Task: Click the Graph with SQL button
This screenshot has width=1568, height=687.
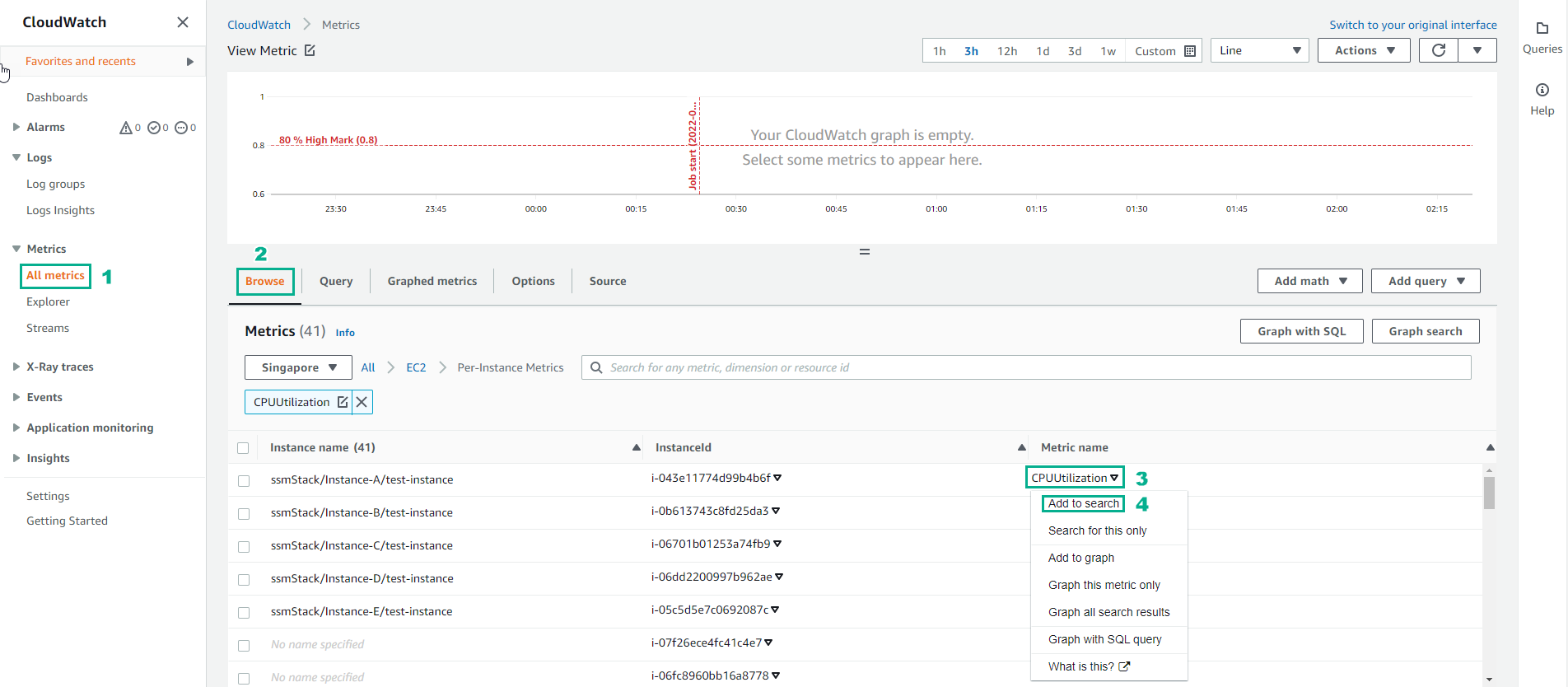Action: coord(1302,331)
